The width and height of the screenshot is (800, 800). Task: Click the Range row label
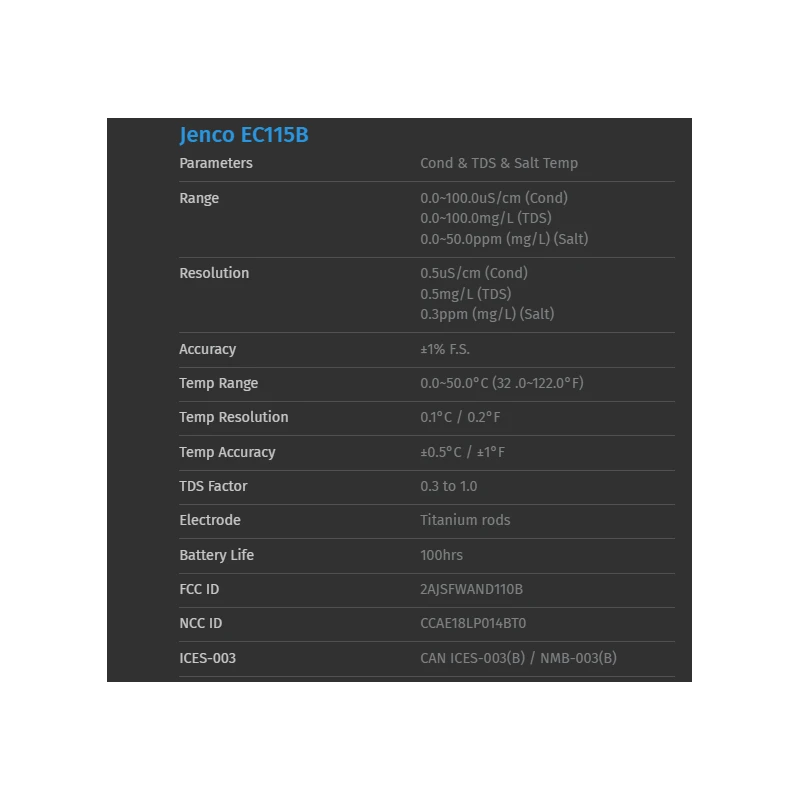coord(199,198)
